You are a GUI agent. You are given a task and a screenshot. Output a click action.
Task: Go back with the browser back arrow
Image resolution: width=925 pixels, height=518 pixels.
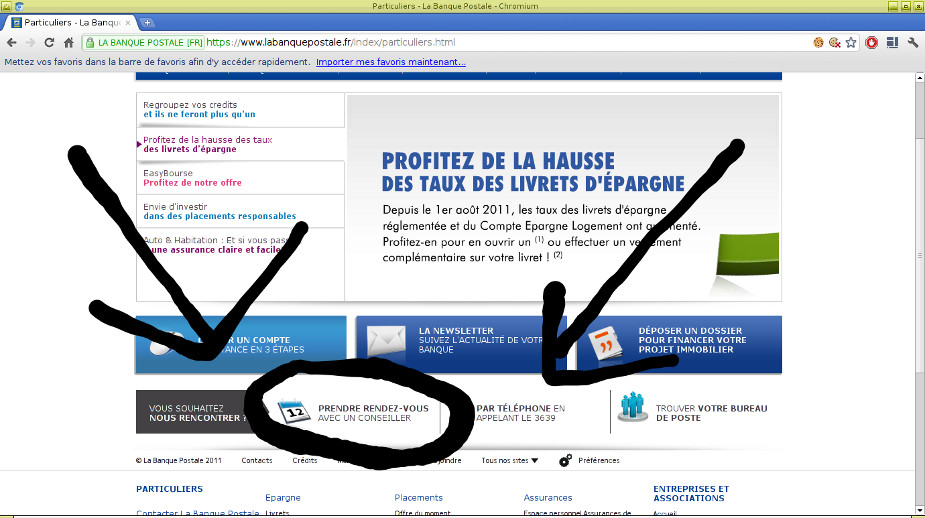point(12,42)
